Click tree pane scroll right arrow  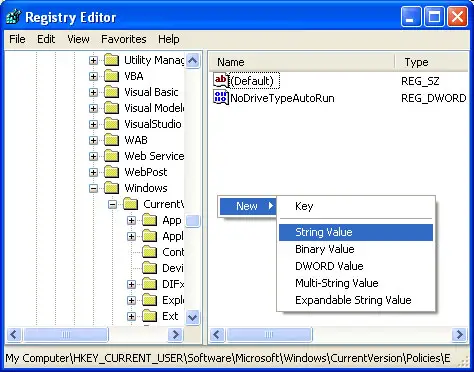[x=175, y=334]
